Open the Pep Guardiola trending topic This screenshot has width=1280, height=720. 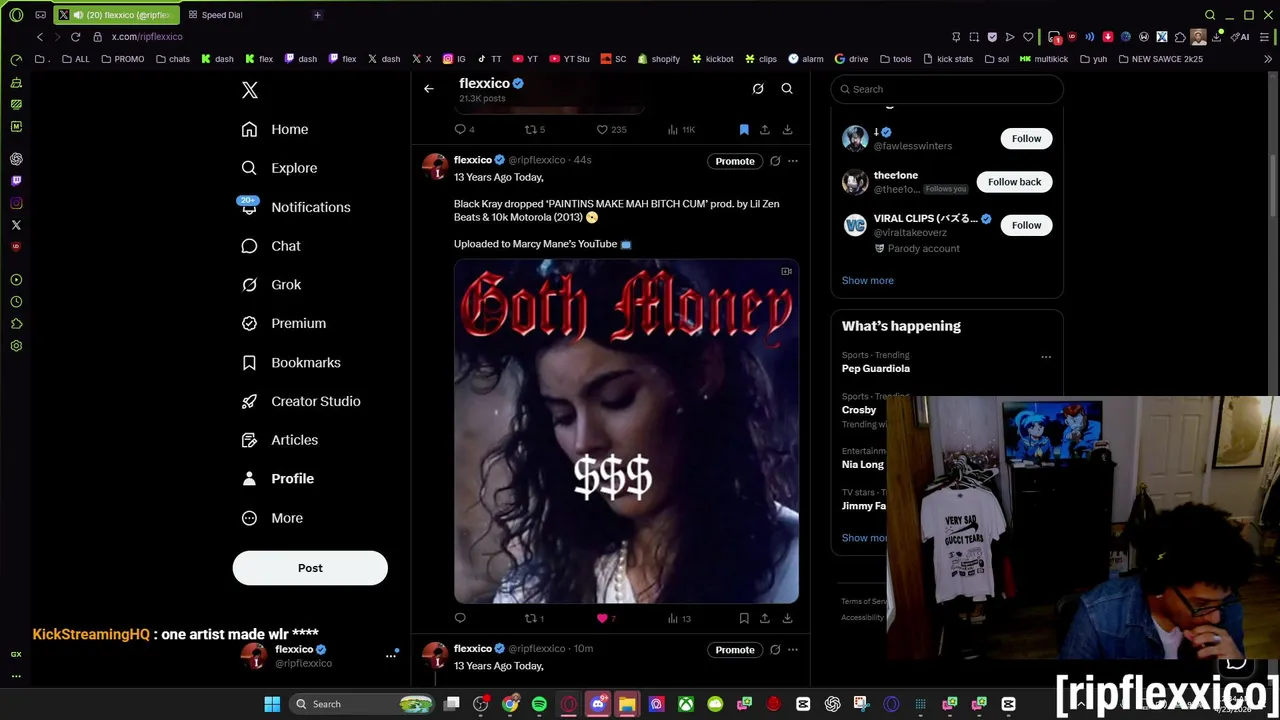point(876,368)
